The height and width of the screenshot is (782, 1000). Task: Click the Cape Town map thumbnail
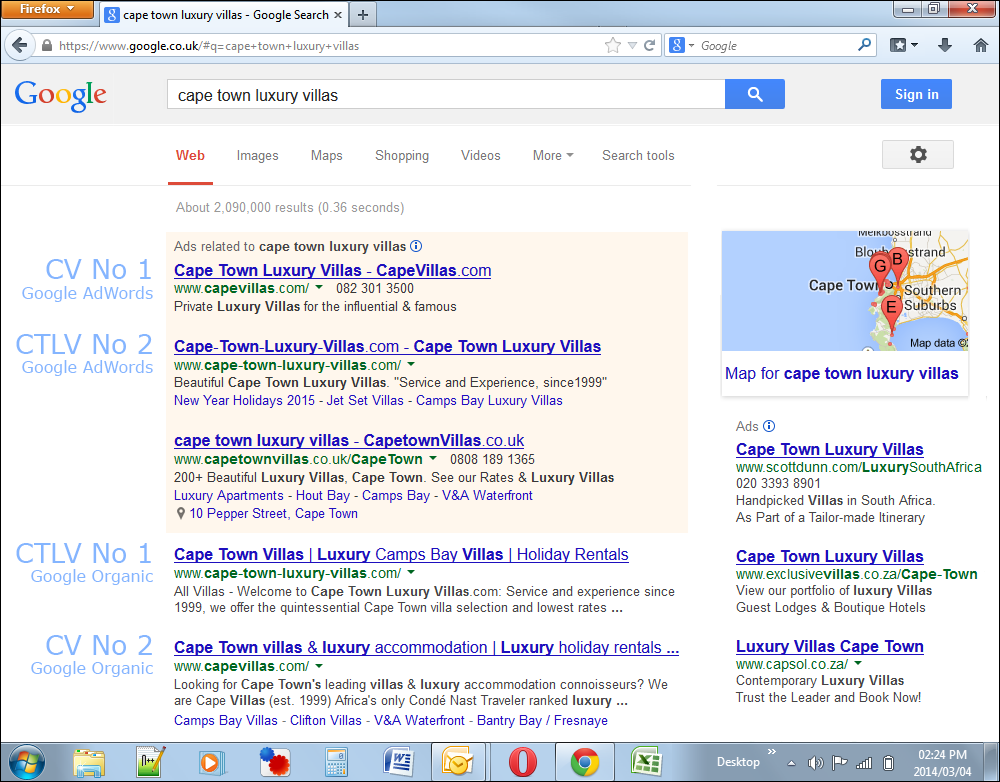[x=844, y=291]
